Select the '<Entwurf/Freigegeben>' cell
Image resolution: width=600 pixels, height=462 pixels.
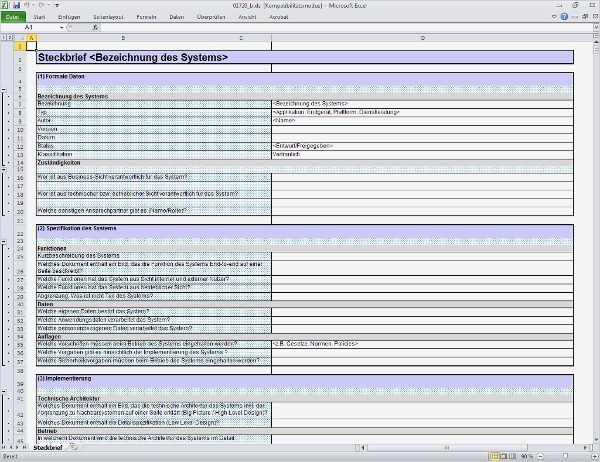422,146
